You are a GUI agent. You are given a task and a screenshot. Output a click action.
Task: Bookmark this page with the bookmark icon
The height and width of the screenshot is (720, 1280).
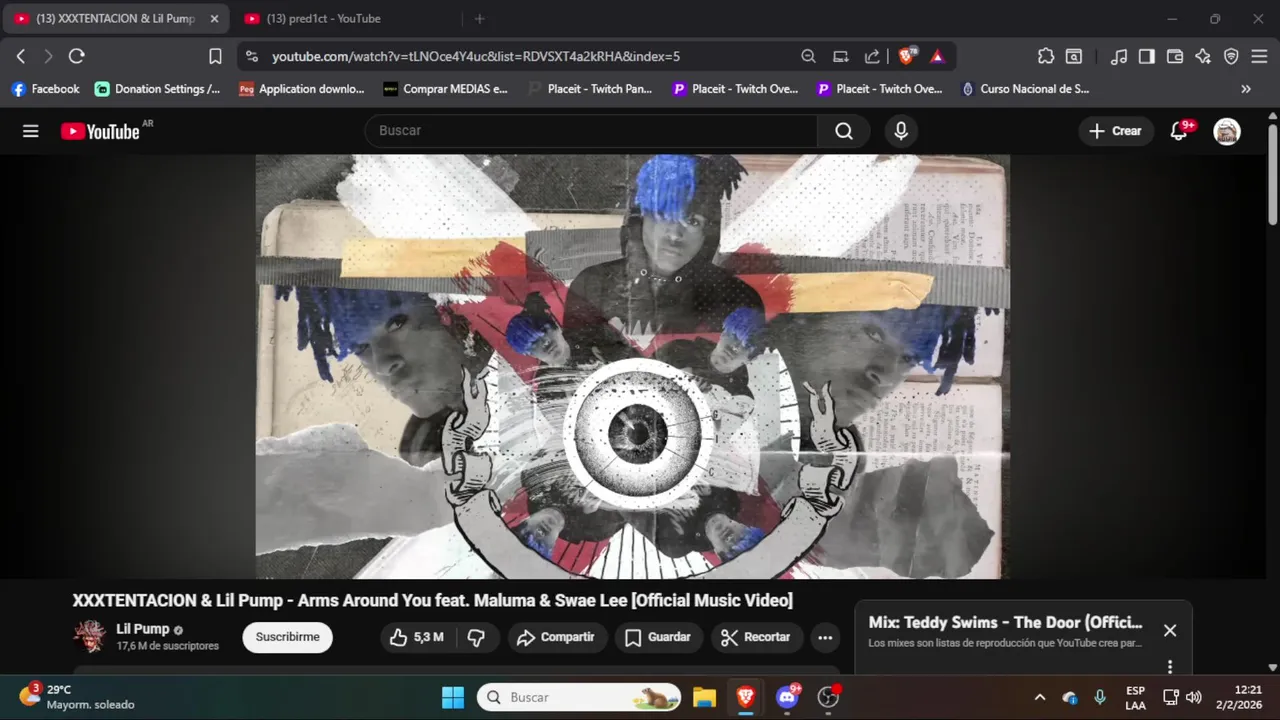(215, 56)
